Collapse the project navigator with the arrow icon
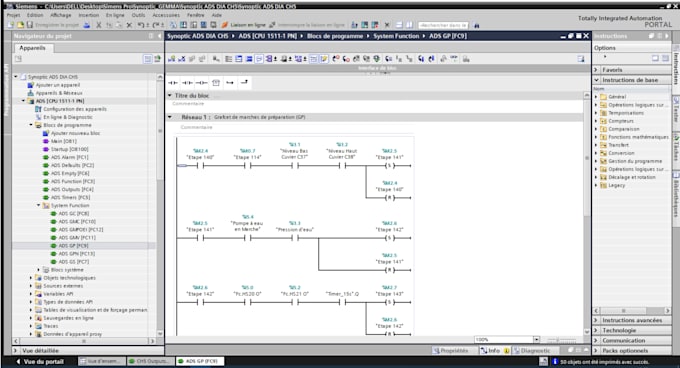This screenshot has height=368, width=680. 159,36
